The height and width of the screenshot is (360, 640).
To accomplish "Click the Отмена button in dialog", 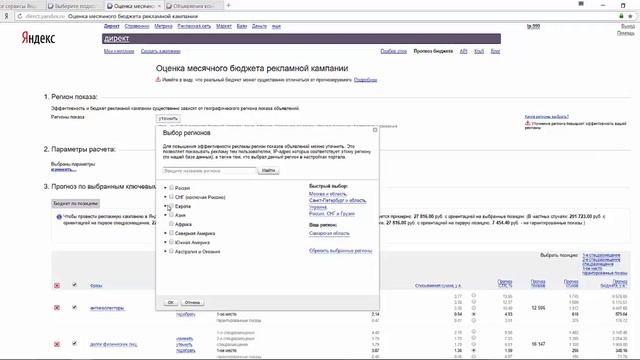I will pyautogui.click(x=192, y=302).
